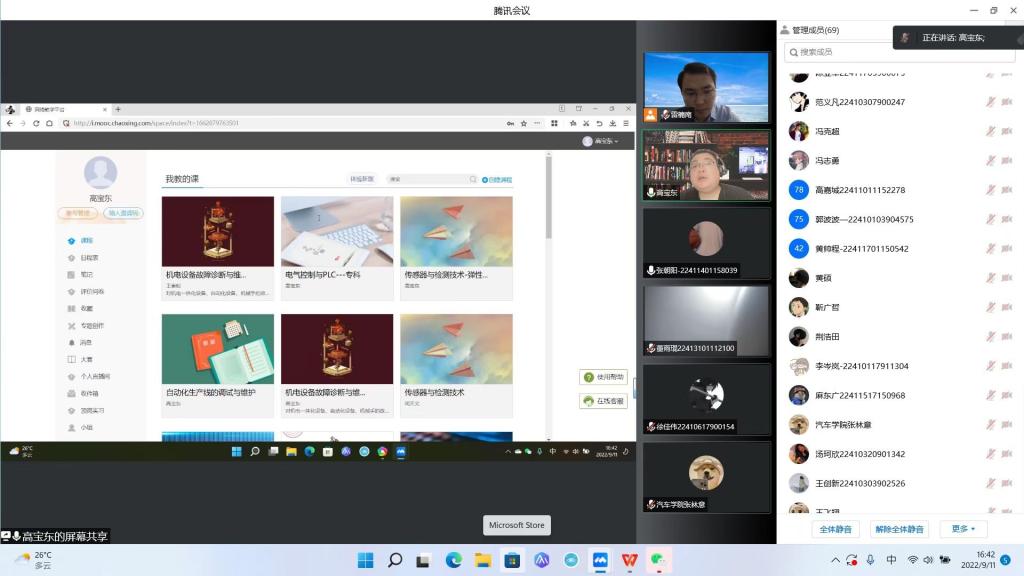
Task: Click the Tencent Meeting taskbar icon
Action: [x=600, y=560]
